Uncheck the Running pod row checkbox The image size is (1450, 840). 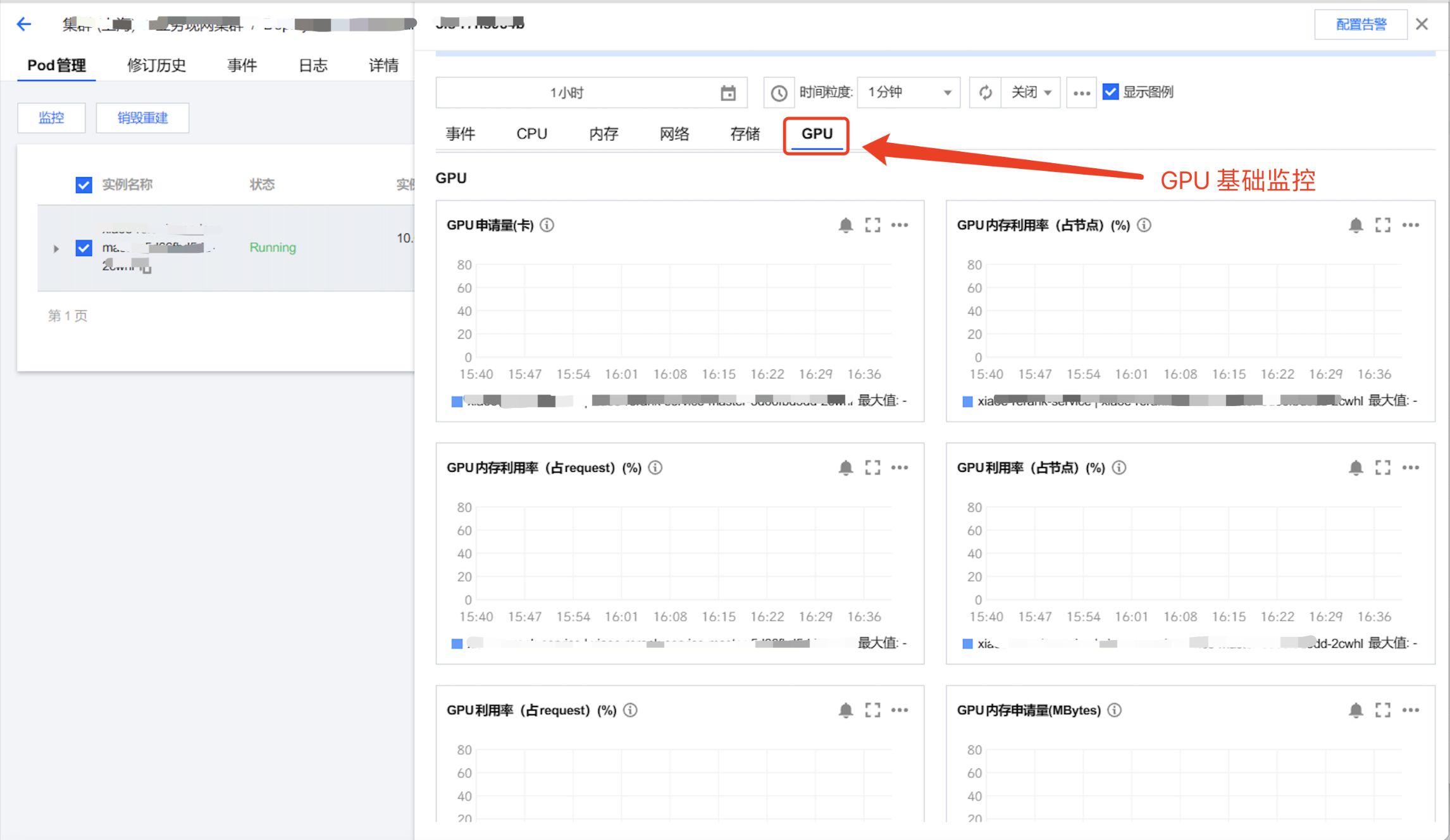point(84,247)
